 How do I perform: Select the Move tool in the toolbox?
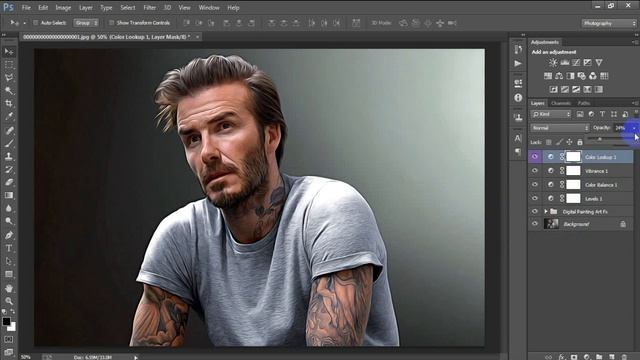9,51
